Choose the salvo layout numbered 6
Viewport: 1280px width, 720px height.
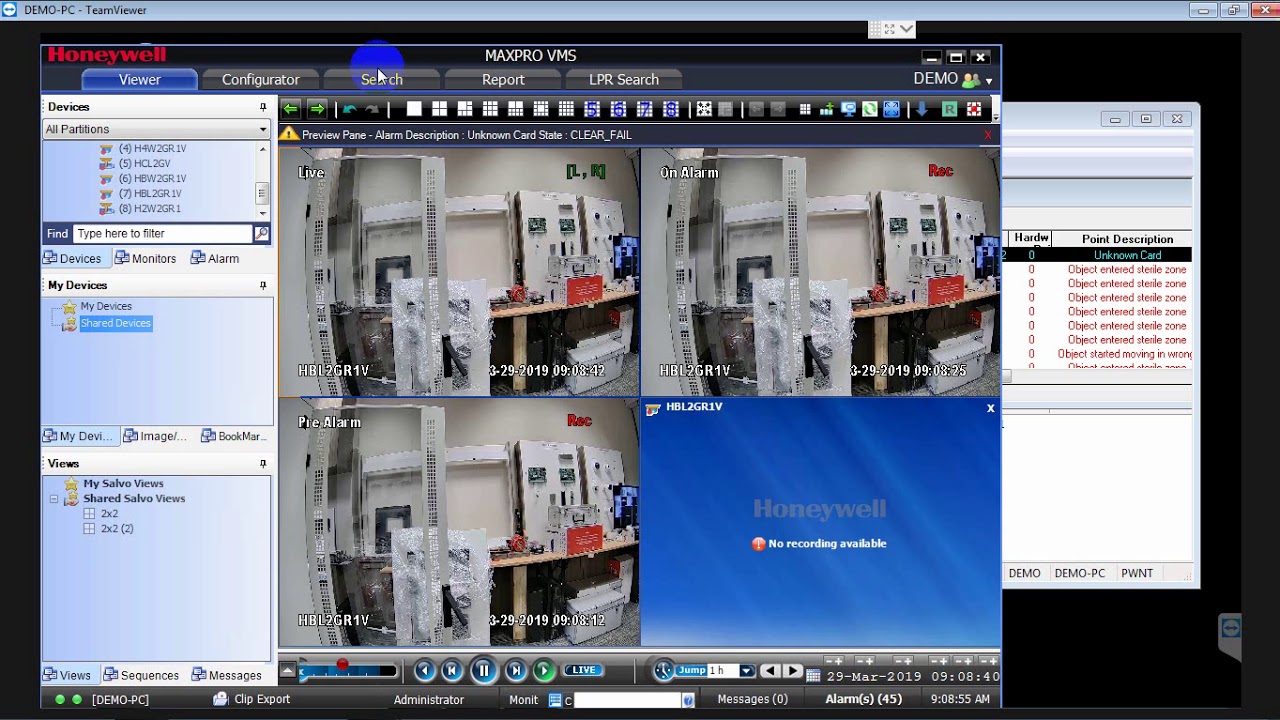[618, 109]
